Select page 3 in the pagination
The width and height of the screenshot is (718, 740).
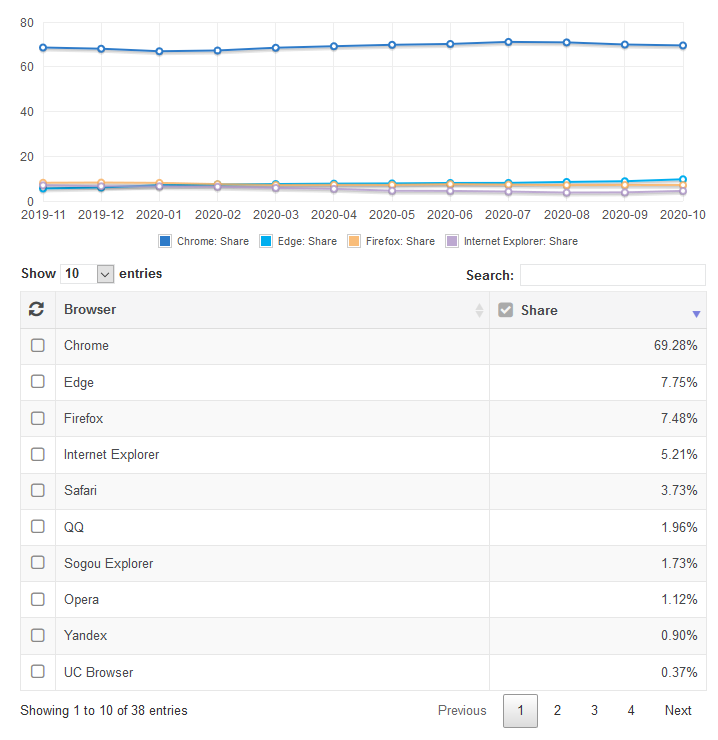click(594, 711)
